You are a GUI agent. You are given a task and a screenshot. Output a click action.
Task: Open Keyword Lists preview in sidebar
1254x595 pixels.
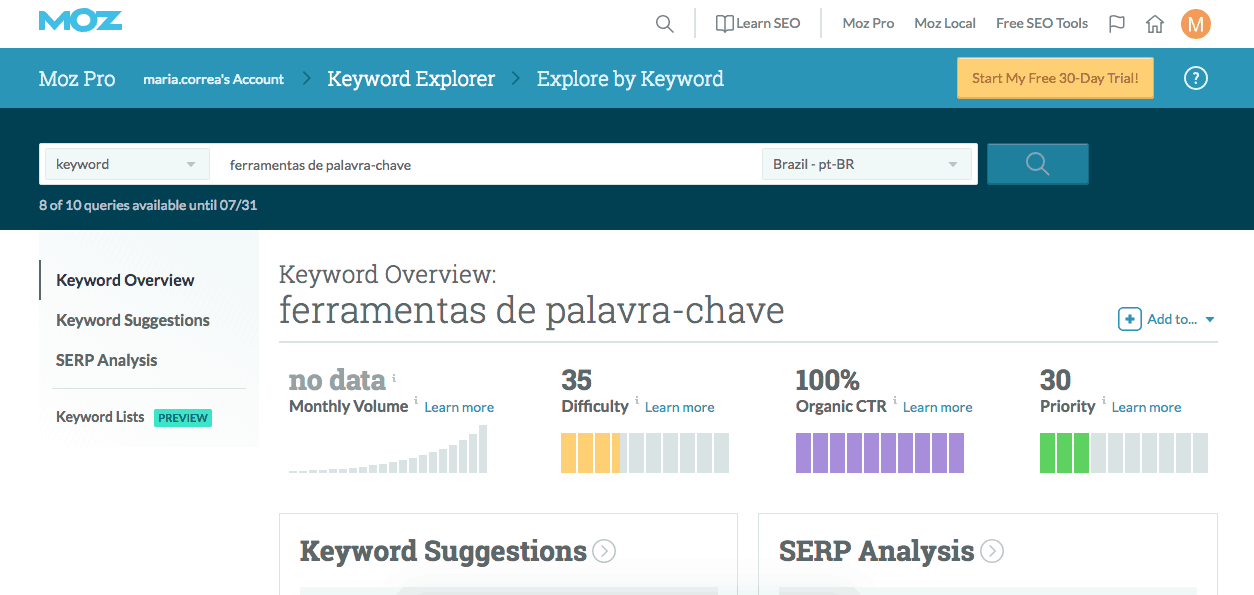[x=134, y=417]
